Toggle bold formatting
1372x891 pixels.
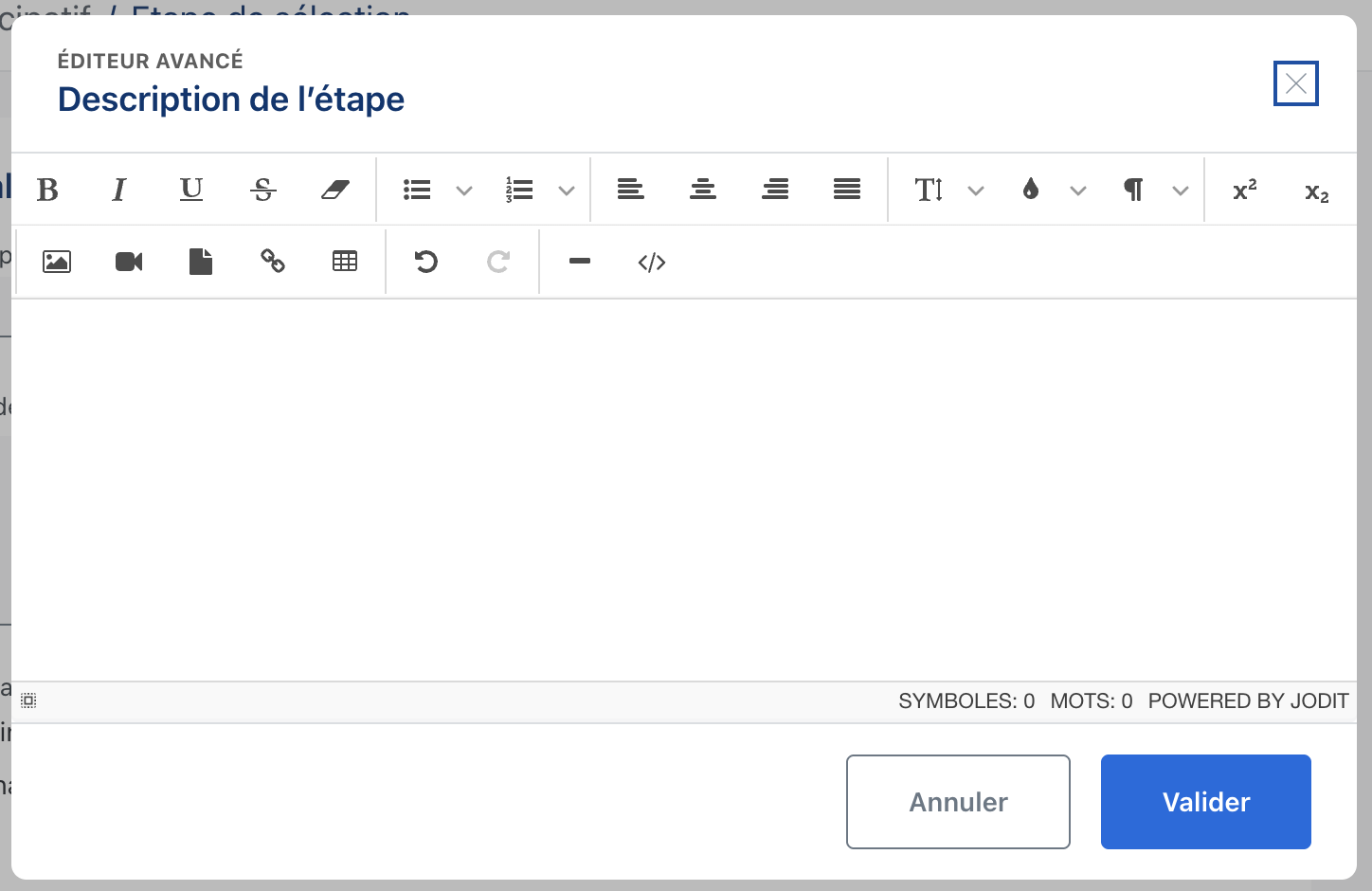[x=47, y=190]
